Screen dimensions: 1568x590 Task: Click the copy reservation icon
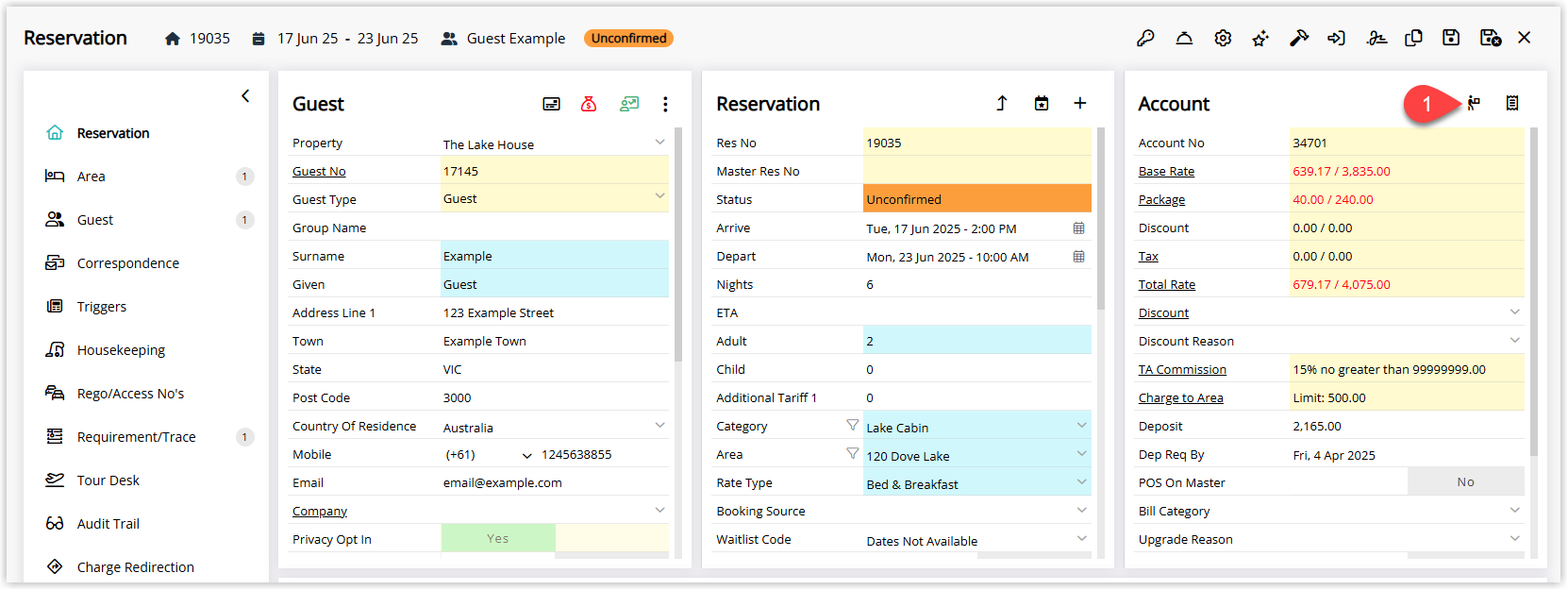(x=1413, y=38)
